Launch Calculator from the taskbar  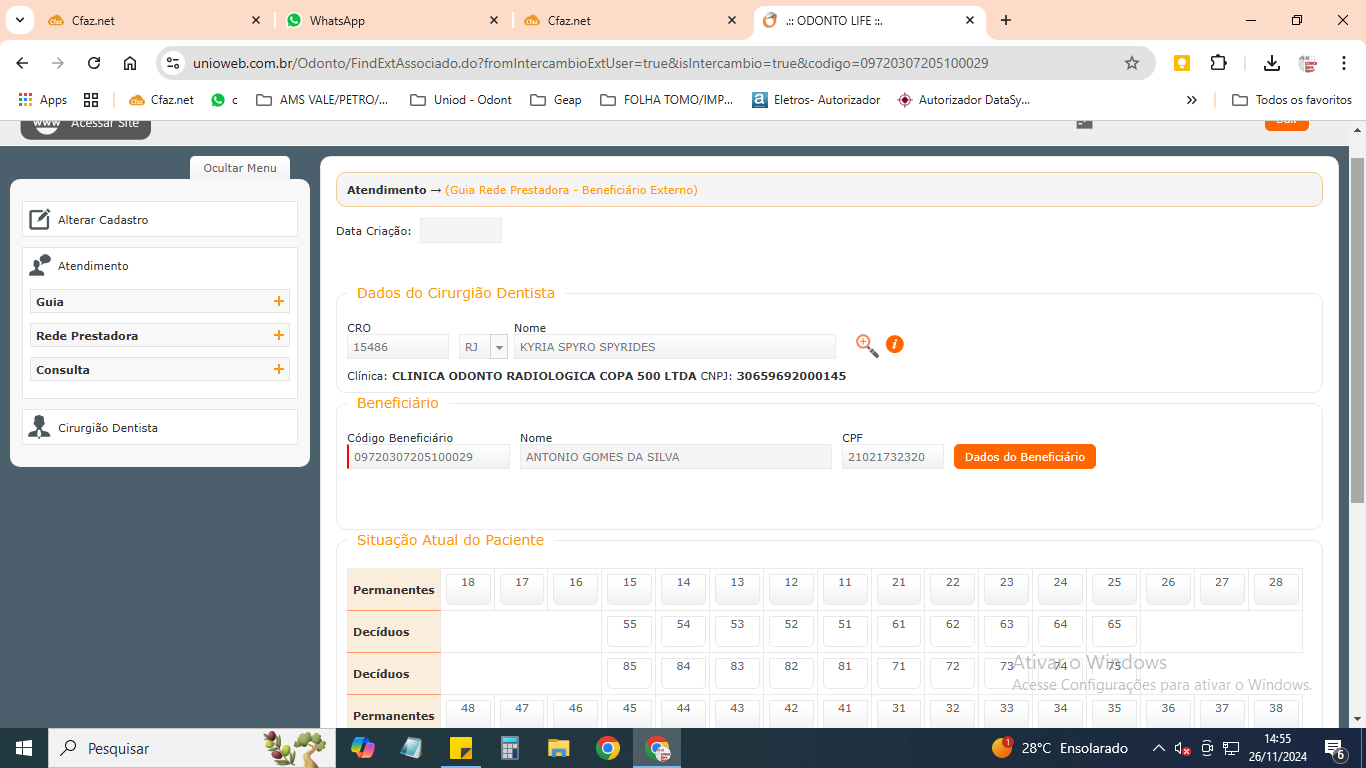[x=510, y=748]
